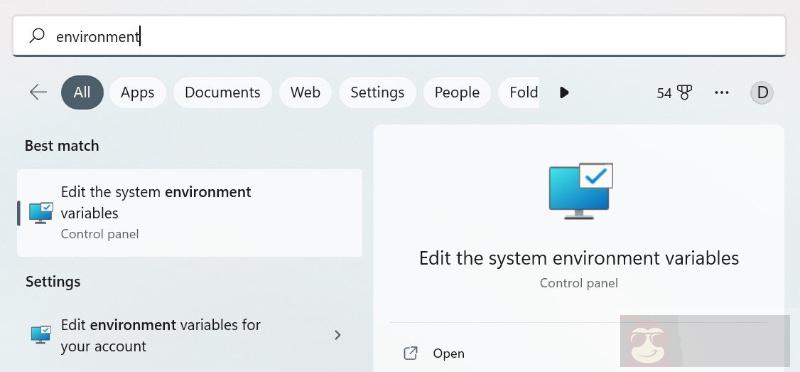Click the 'Settings' section heading
The image size is (800, 372).
(53, 282)
